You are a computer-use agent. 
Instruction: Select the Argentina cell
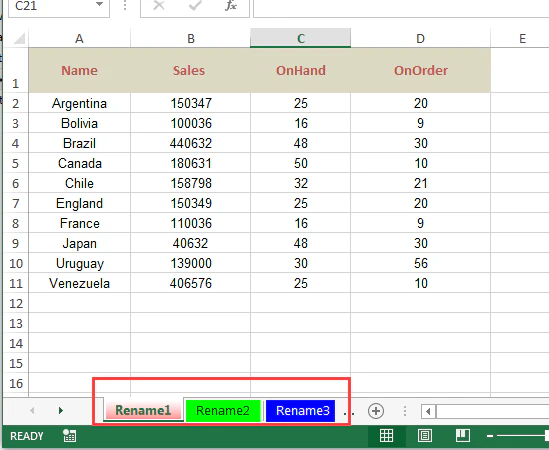click(79, 103)
